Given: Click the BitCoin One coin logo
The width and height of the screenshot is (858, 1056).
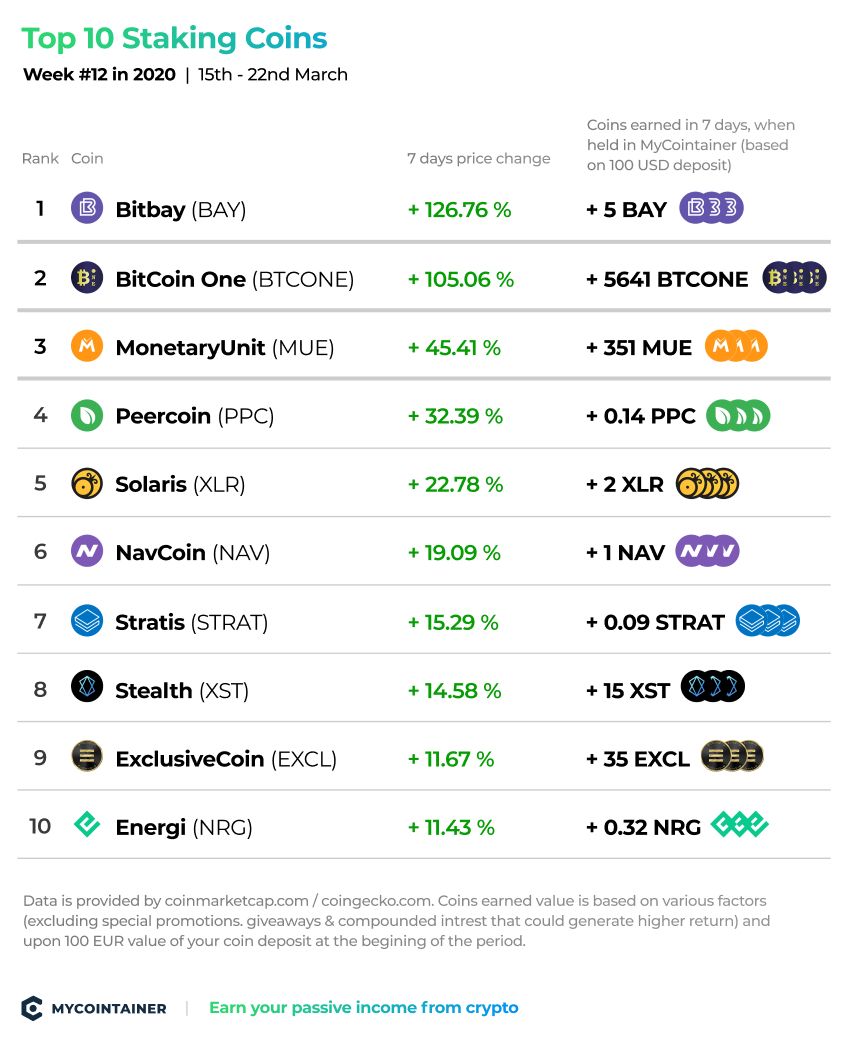Looking at the screenshot, I should click(87, 277).
